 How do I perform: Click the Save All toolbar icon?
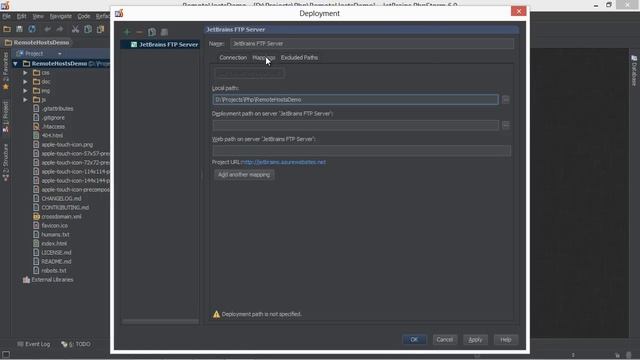pyautogui.click(x=19, y=29)
